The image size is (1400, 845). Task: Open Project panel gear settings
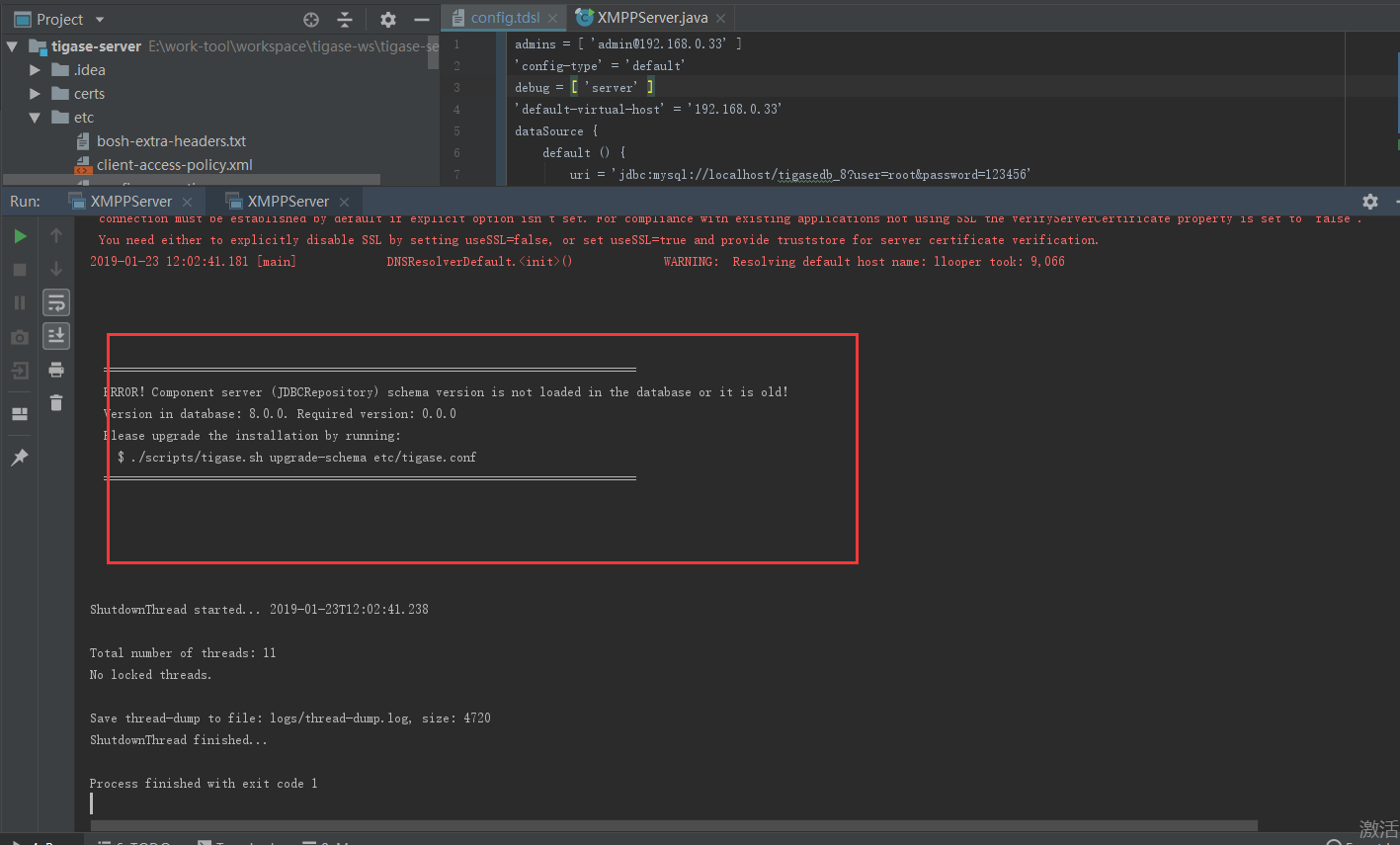click(388, 20)
